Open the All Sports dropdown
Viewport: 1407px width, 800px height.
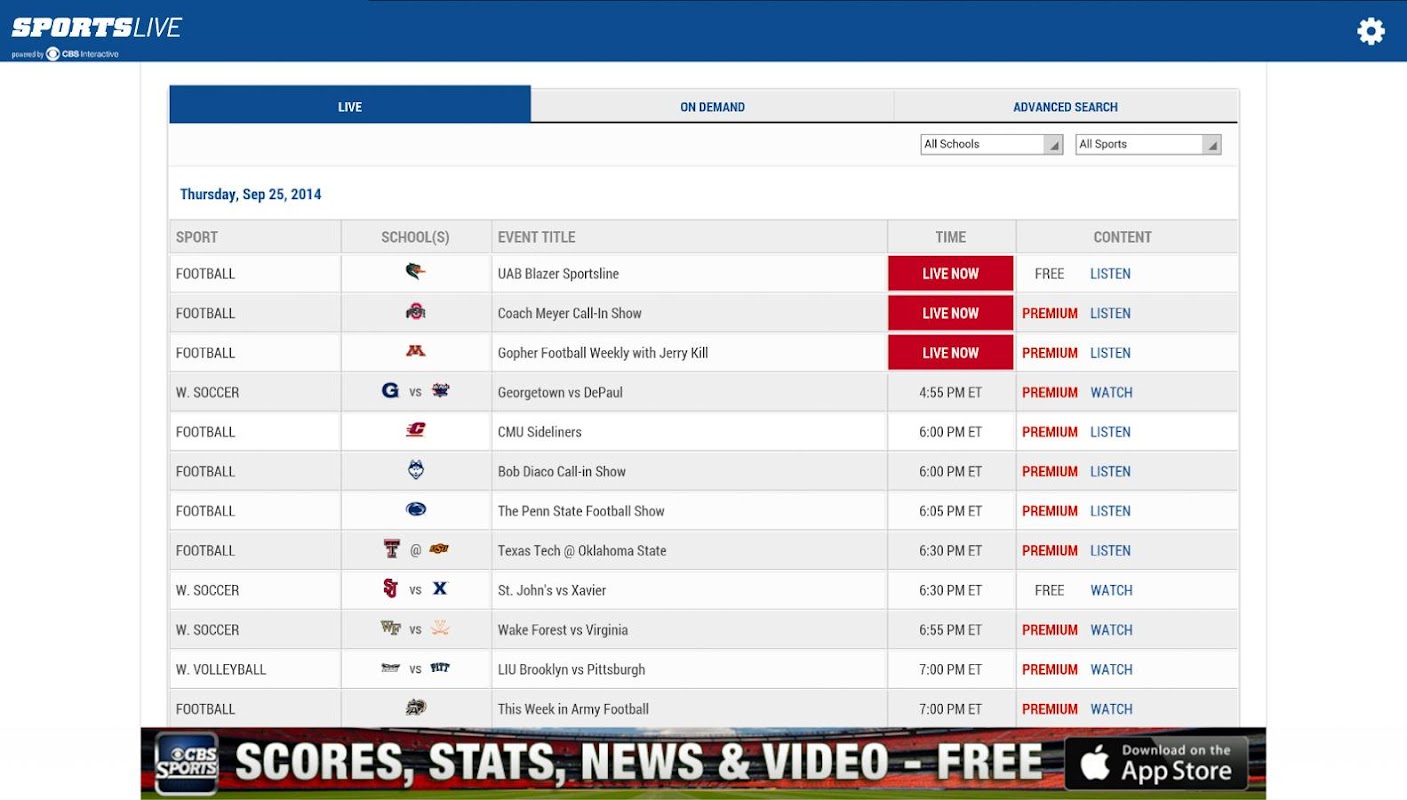click(1148, 144)
